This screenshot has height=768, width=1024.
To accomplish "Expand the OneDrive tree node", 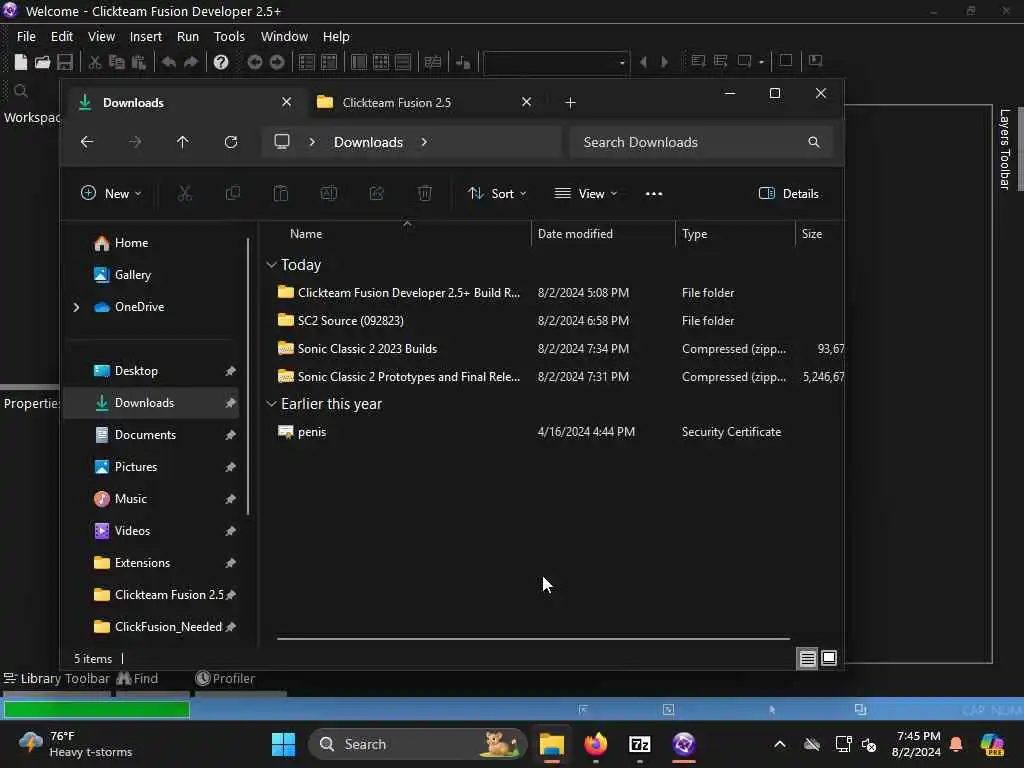I will [76, 307].
